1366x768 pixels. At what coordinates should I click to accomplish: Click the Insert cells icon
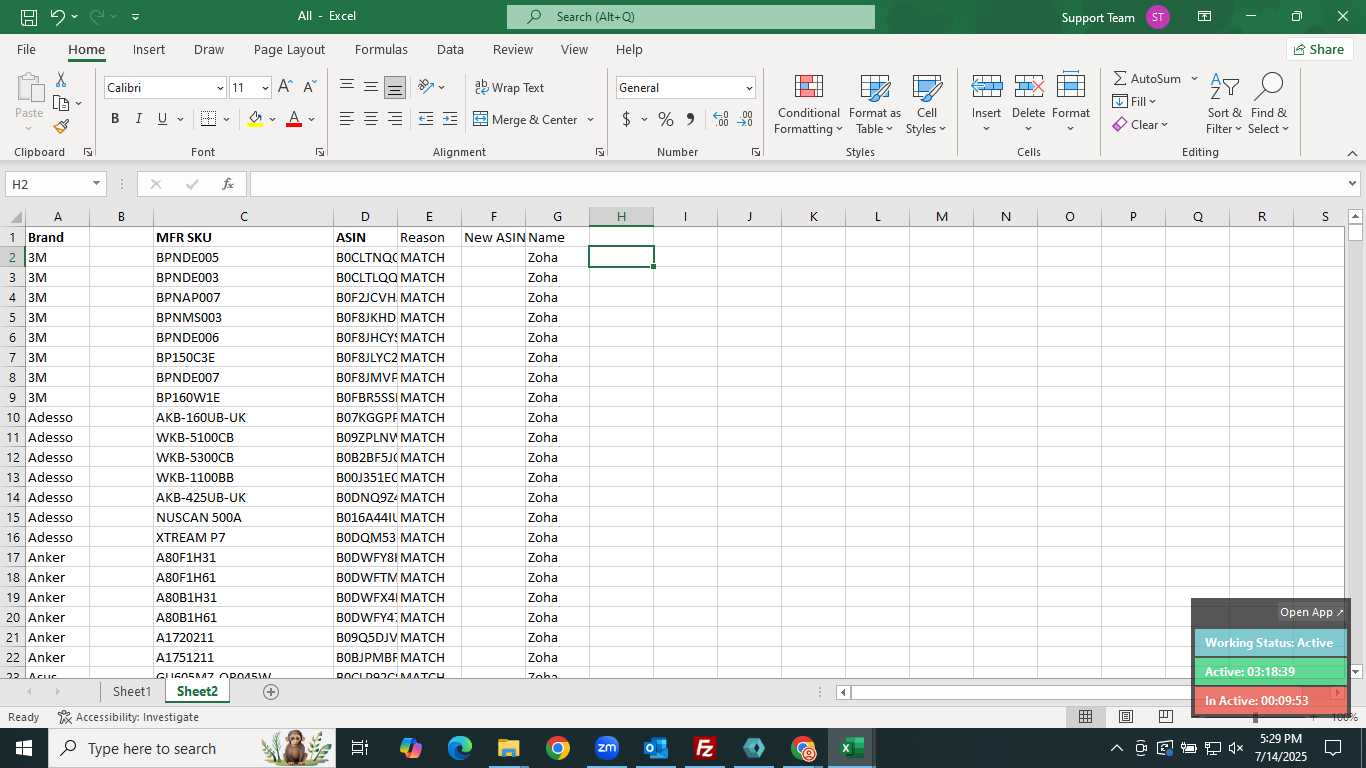[987, 88]
